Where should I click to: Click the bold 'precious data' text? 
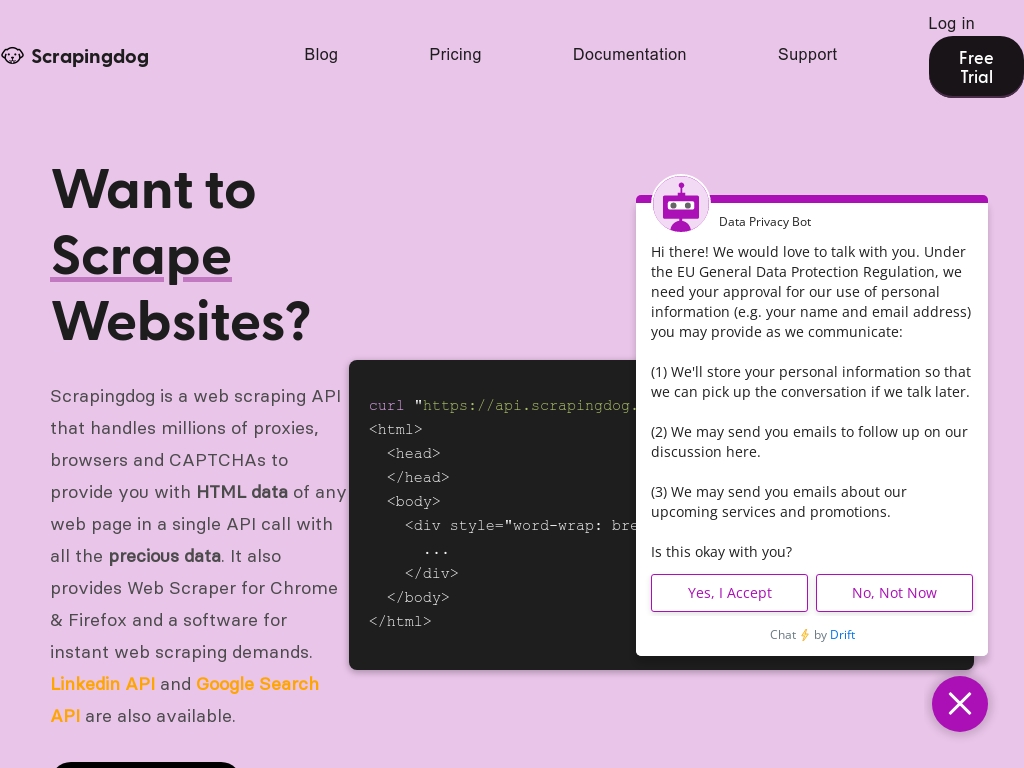[165, 556]
